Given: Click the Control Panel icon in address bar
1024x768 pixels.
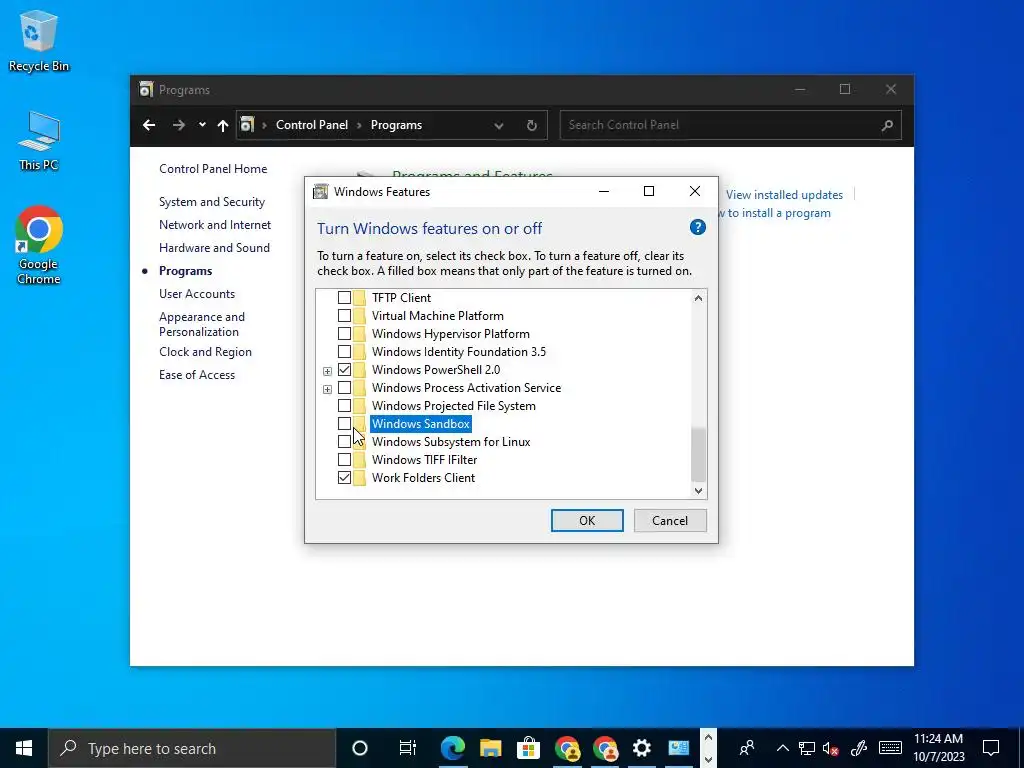Looking at the screenshot, I should click(x=247, y=125).
